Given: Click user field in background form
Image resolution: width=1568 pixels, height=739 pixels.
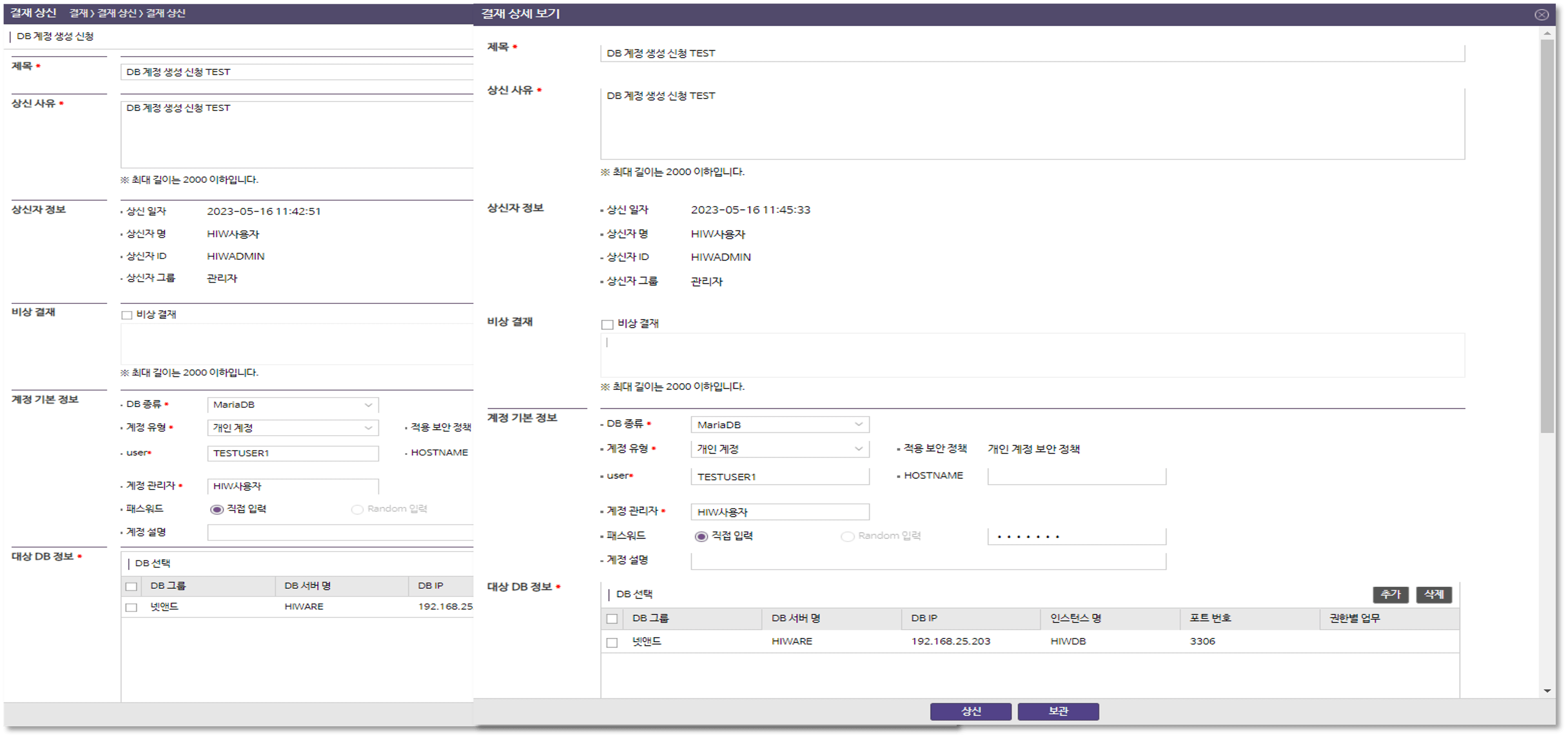Looking at the screenshot, I should pyautogui.click(x=293, y=454).
